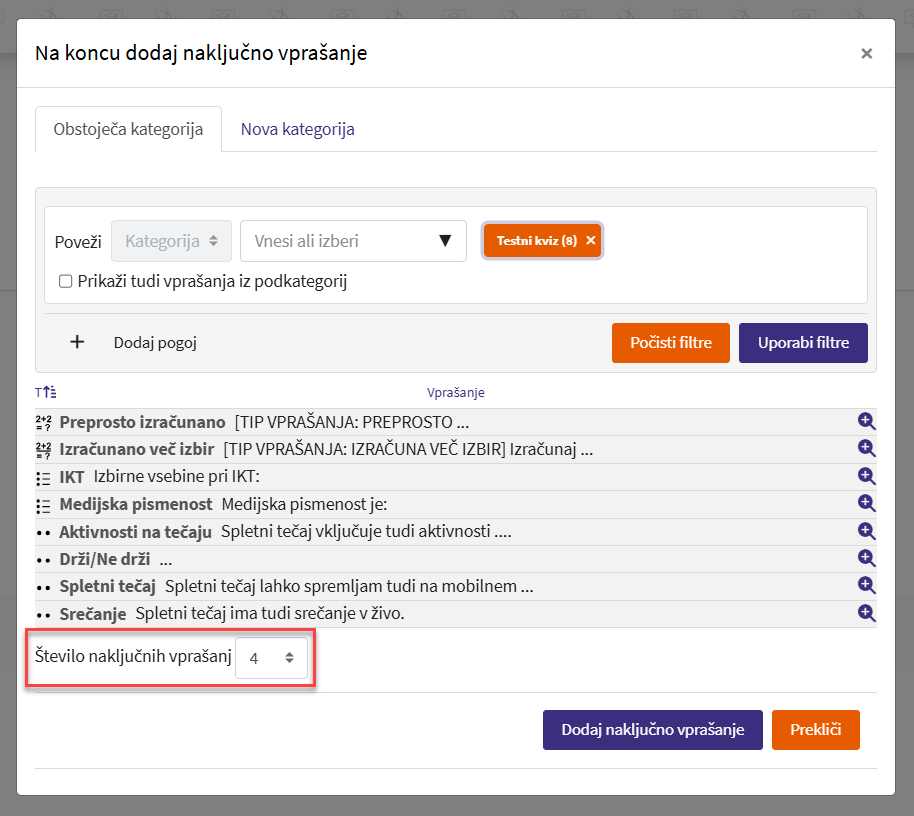Open Število naključnih vprašanj selector

pos(271,658)
